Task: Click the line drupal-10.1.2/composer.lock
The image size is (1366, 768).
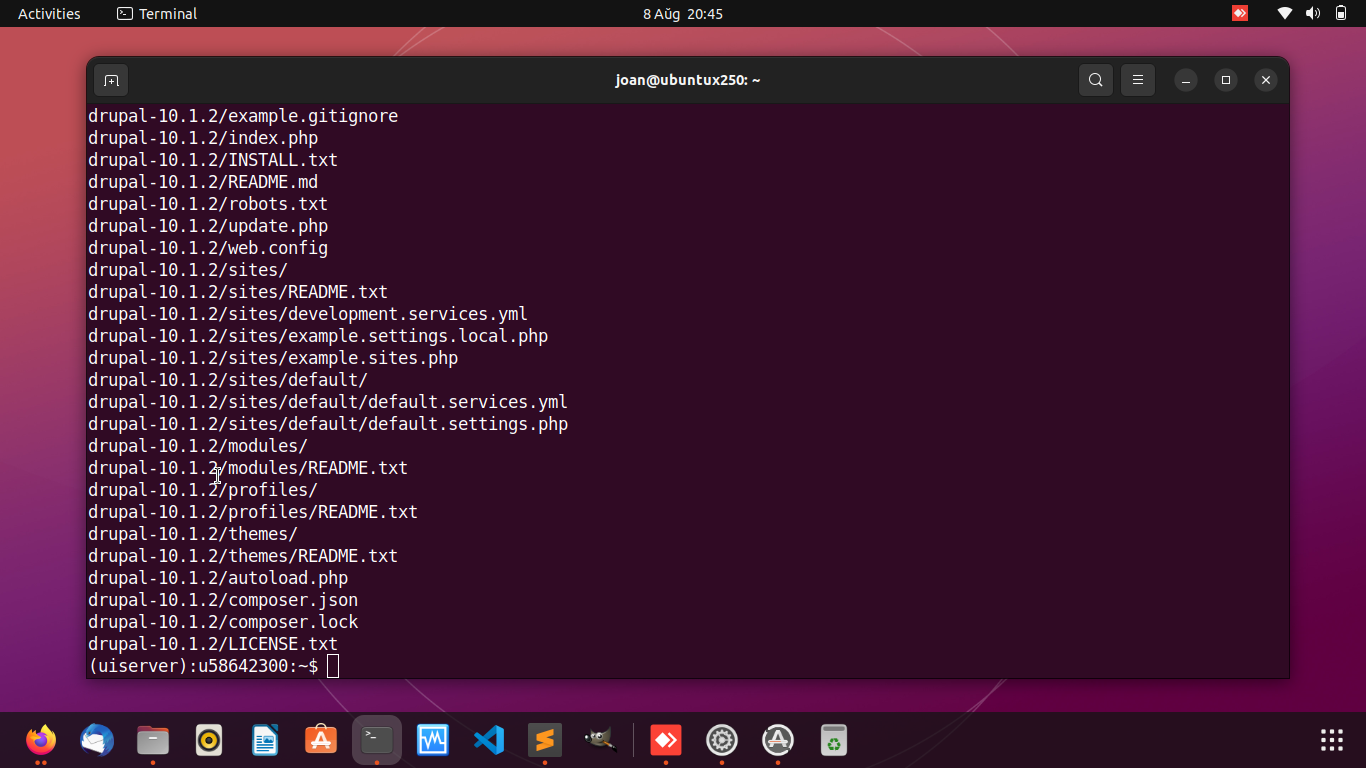Action: [223, 622]
